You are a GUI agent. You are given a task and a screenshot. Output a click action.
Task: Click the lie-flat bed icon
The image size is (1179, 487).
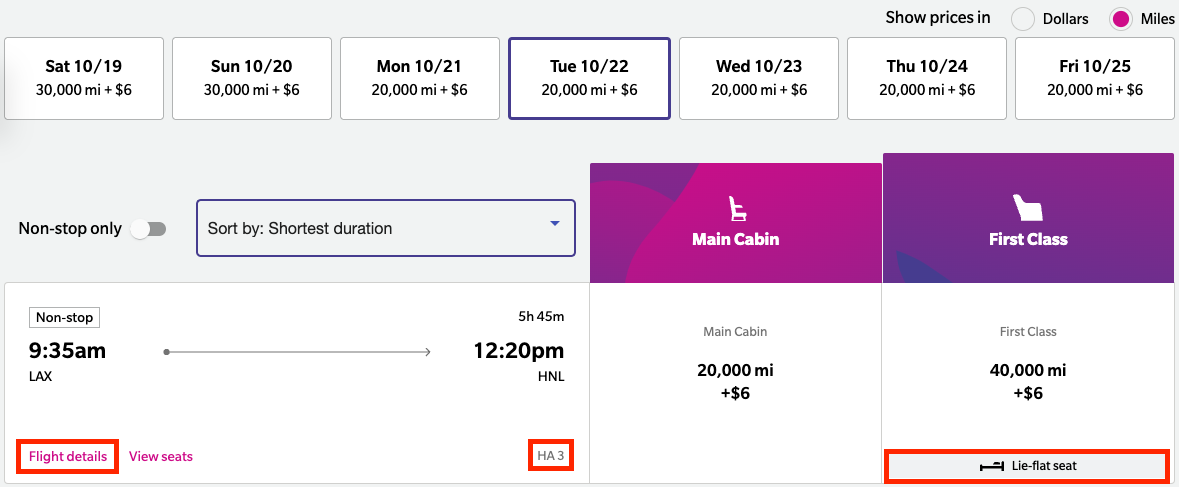[x=991, y=466]
